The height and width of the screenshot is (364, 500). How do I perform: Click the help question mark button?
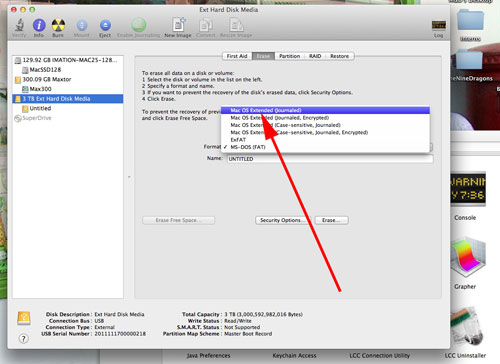pos(23,339)
